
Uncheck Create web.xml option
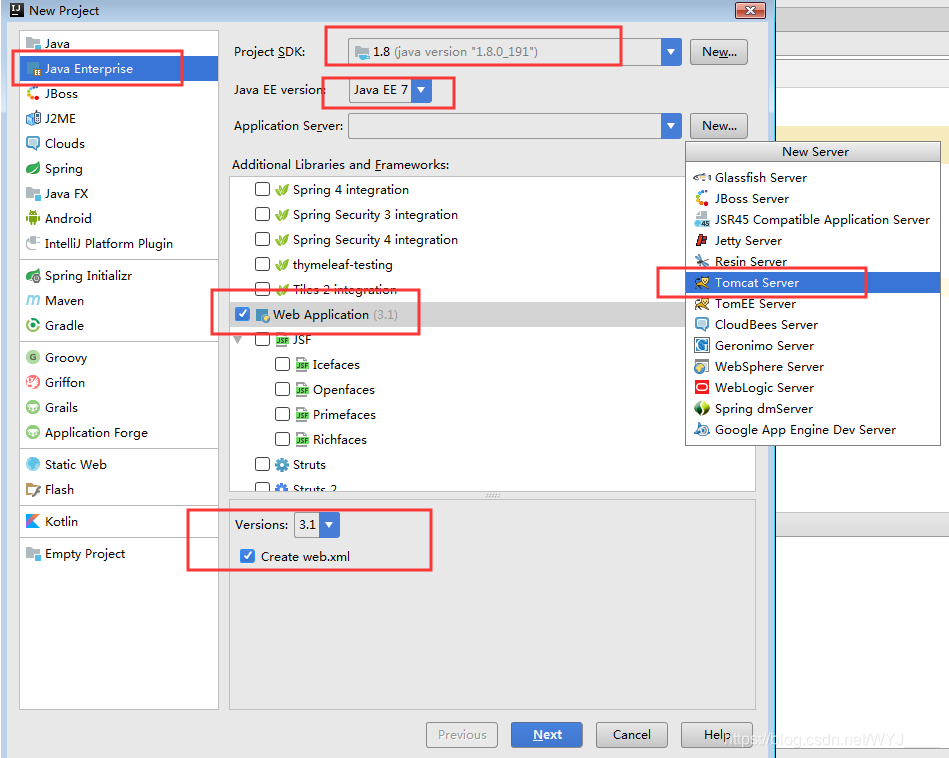tap(248, 556)
